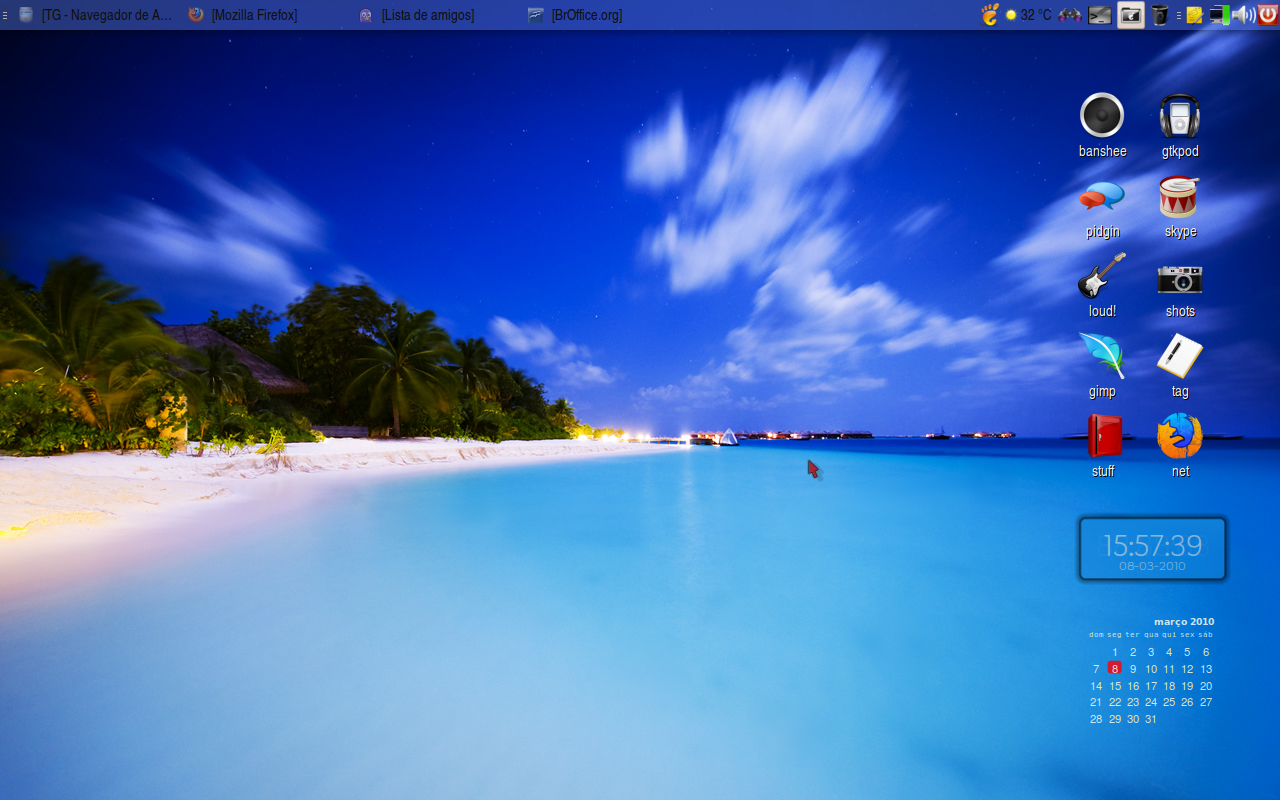Viewport: 1280px width, 800px height.
Task: Select day 15 in março calendar
Action: coord(1115,686)
